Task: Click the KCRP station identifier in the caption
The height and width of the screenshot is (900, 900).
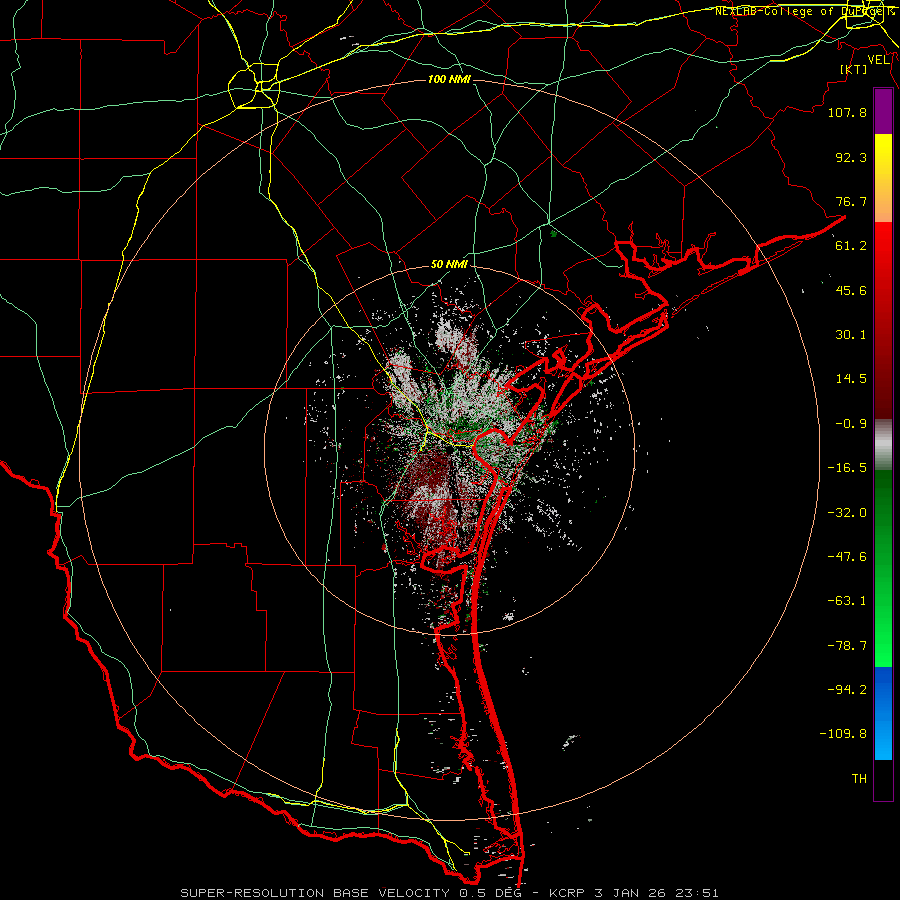Action: point(568,893)
